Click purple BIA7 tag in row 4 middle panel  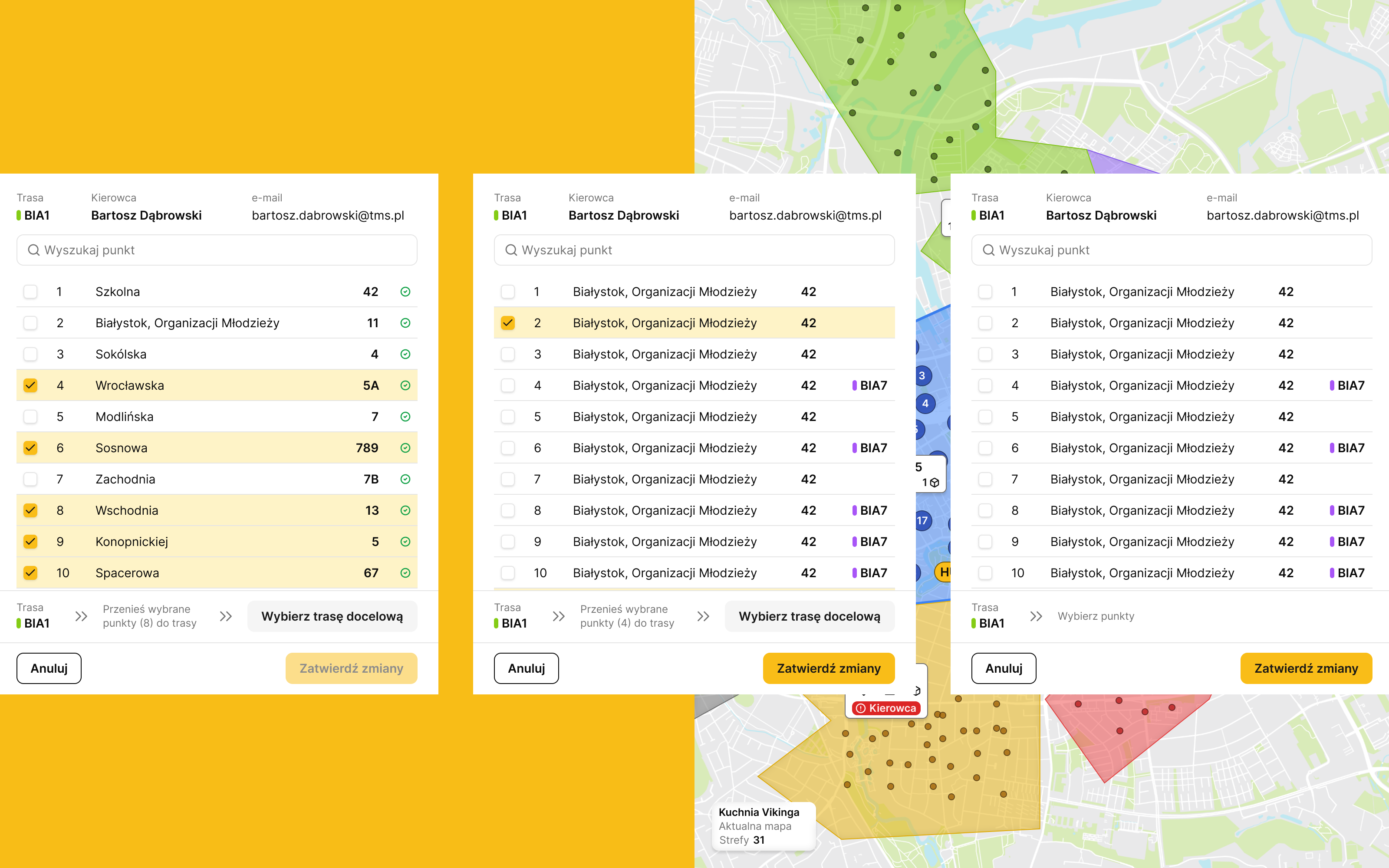(x=870, y=386)
